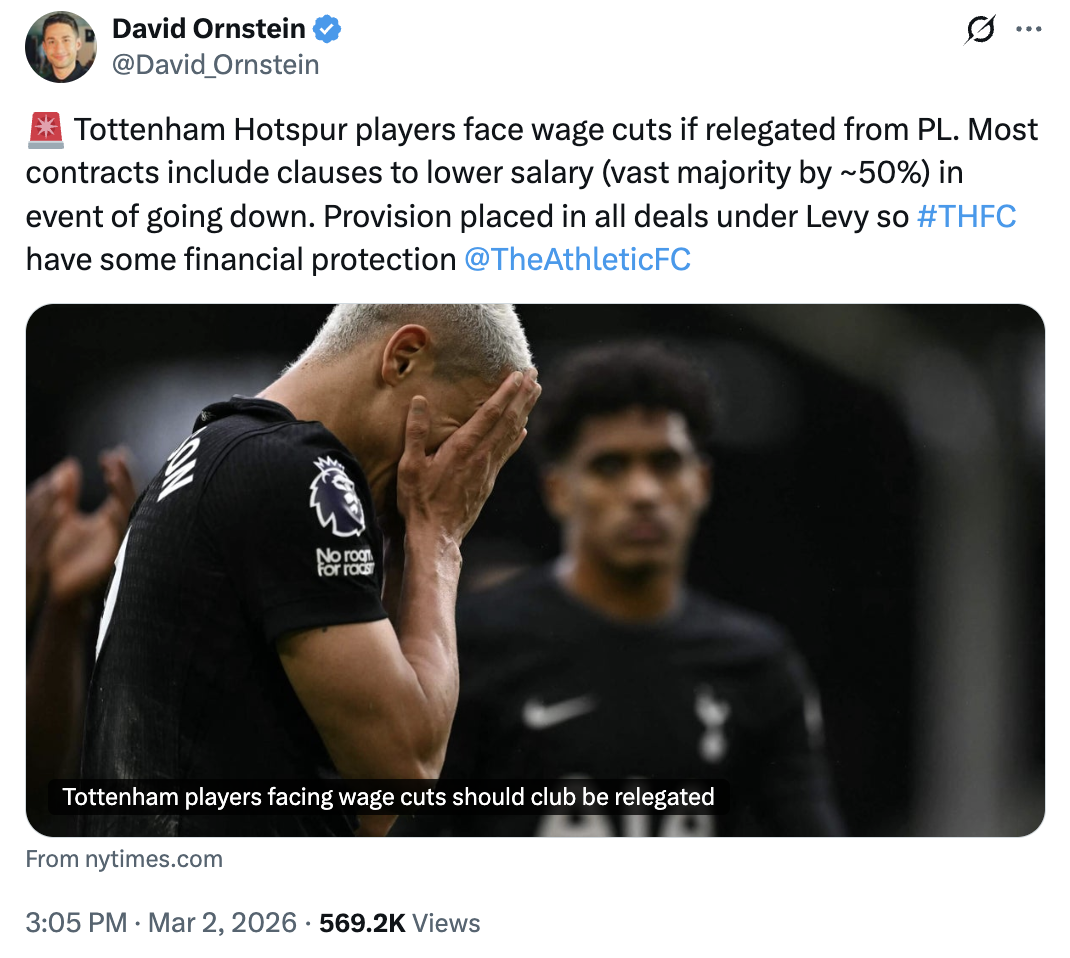Viewport: 1070px width, 958px height.
Task: Open the Grok explain icon
Action: pyautogui.click(x=980, y=31)
